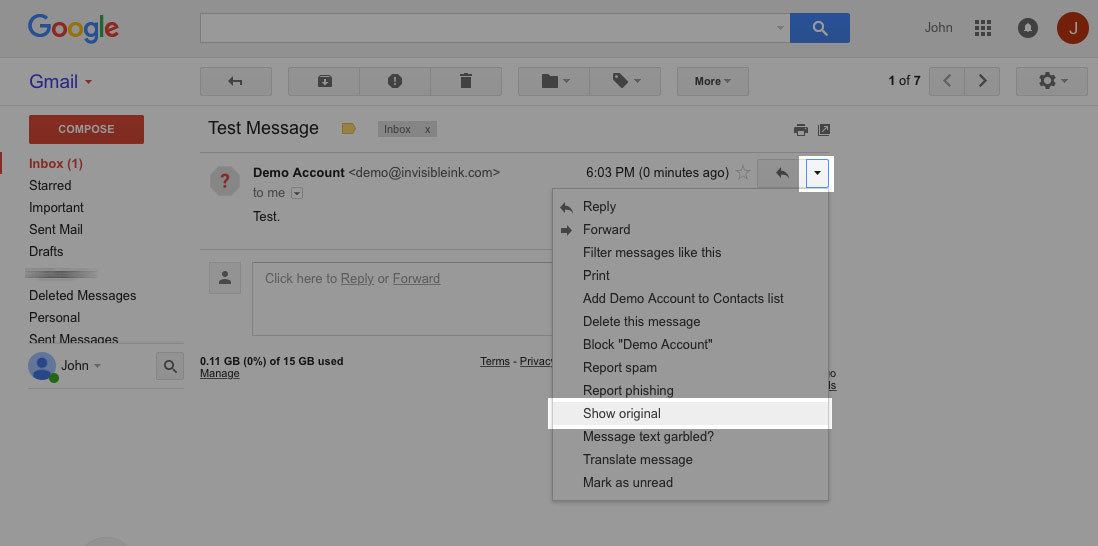Viewport: 1098px width, 546px height.
Task: Open the More actions dropdown
Action: coord(713,81)
